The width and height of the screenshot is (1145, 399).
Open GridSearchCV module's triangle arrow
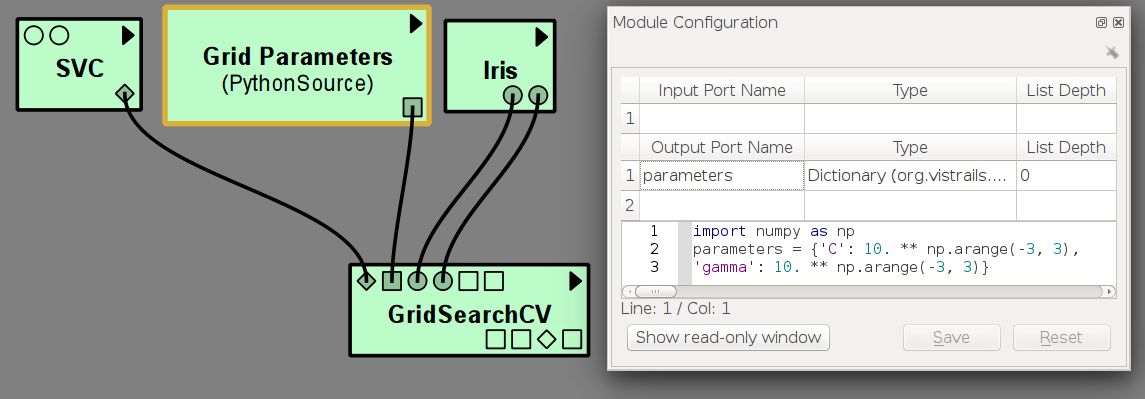pos(575,281)
